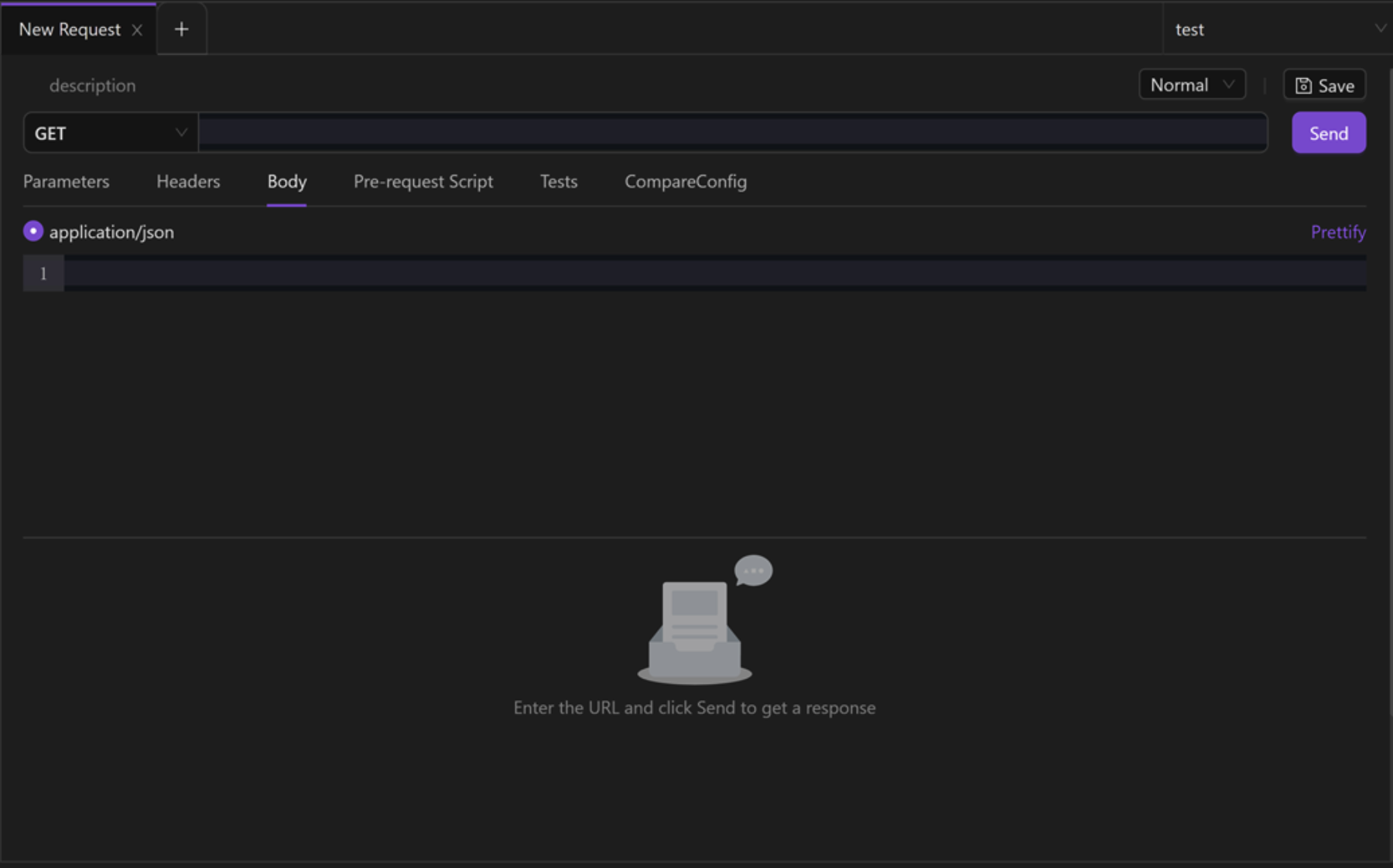Place cursor on line 1 of body editor
This screenshot has height=868, width=1393.
click(x=715, y=274)
